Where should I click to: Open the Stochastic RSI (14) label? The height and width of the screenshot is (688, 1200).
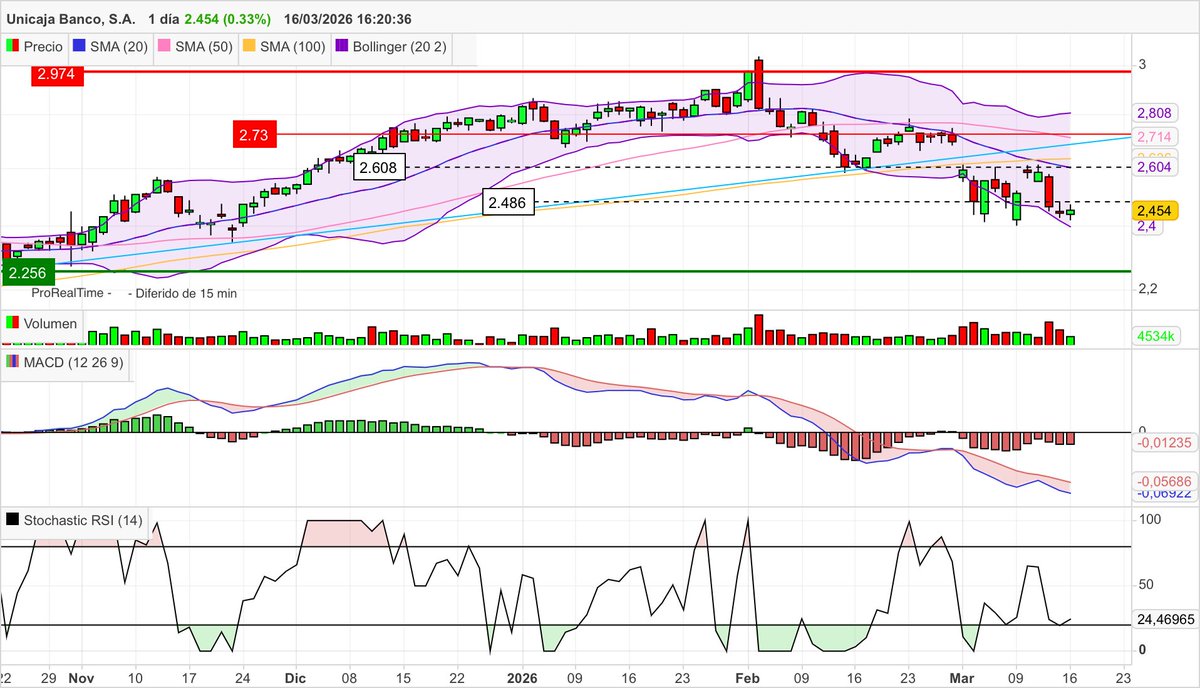click(x=83, y=520)
